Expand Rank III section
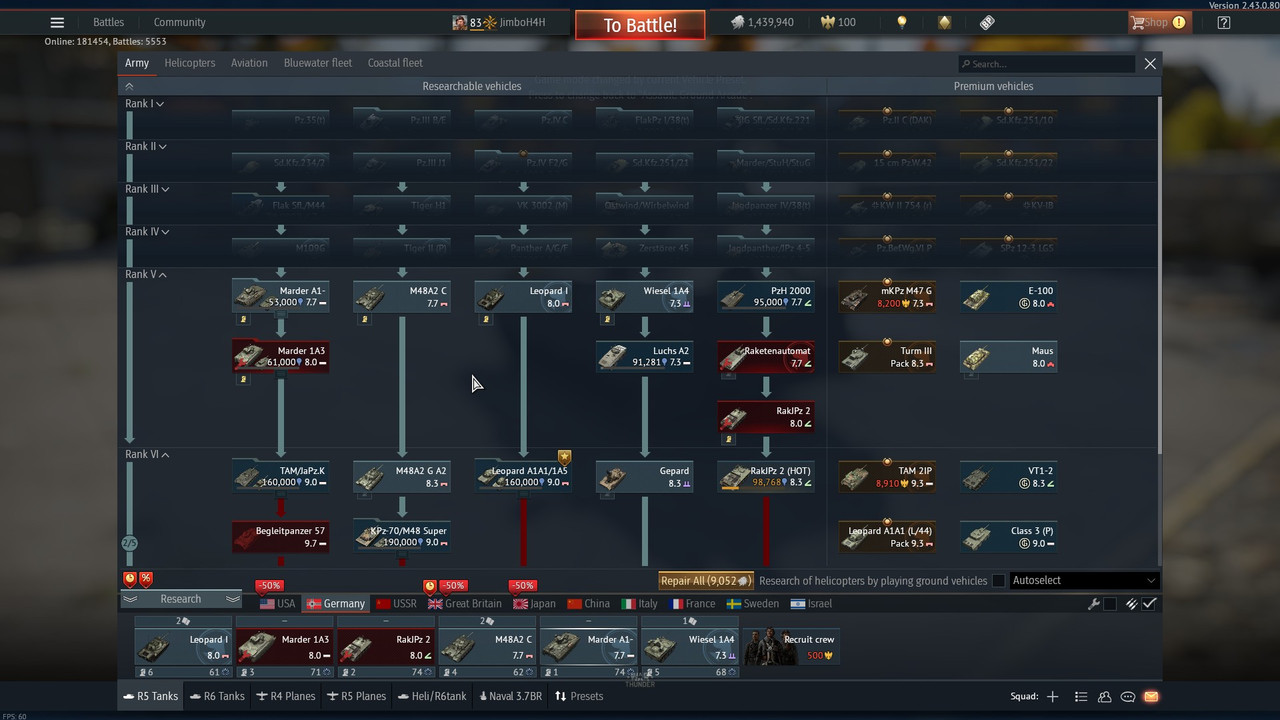The height and width of the screenshot is (720, 1280). [148, 189]
